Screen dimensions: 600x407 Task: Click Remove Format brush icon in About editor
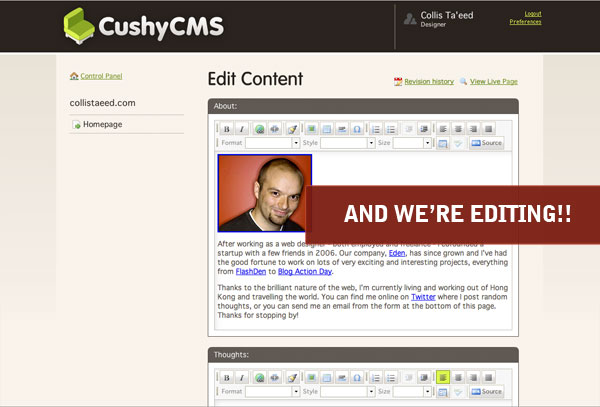292,129
